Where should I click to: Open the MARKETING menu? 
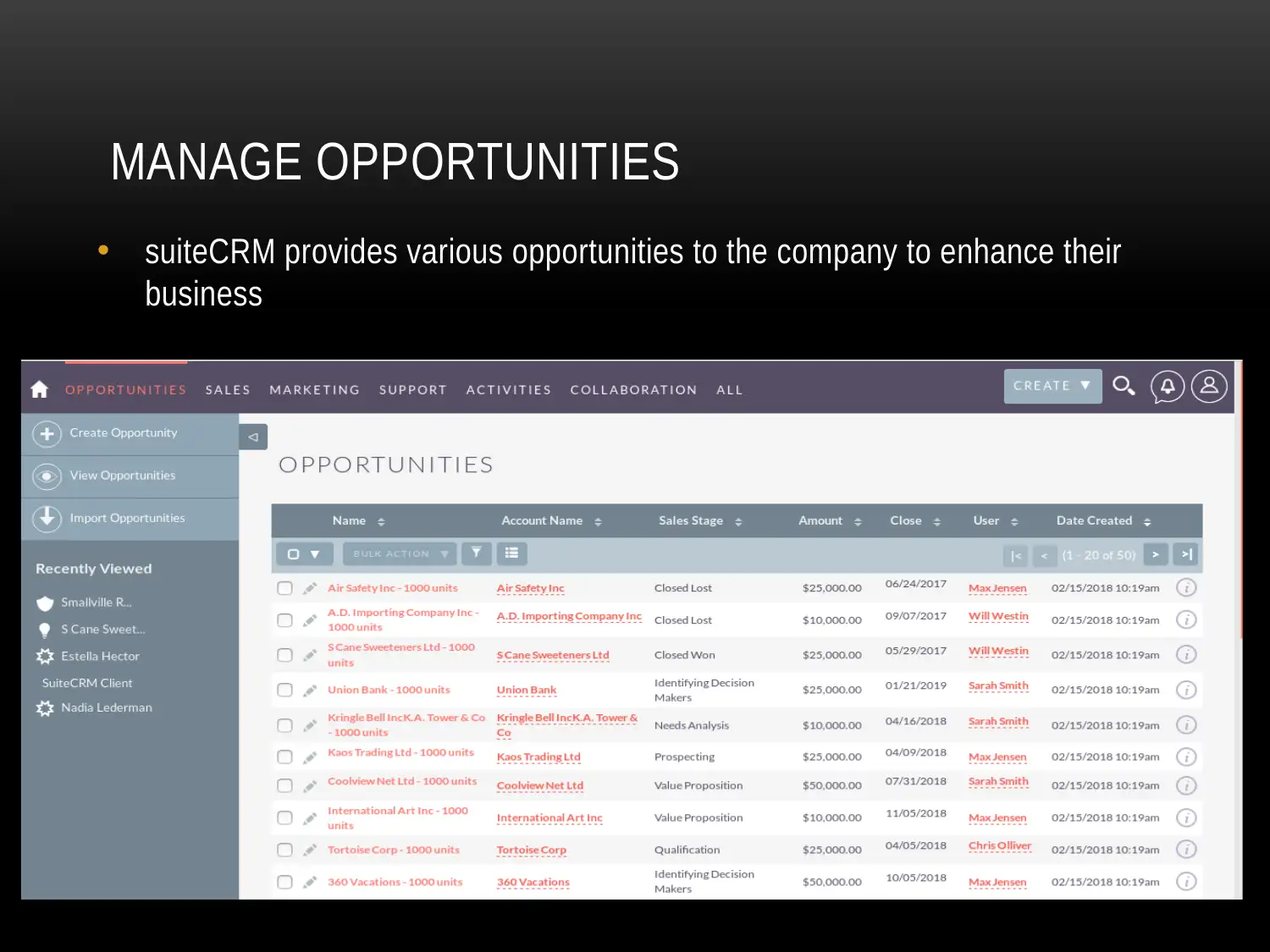click(315, 389)
